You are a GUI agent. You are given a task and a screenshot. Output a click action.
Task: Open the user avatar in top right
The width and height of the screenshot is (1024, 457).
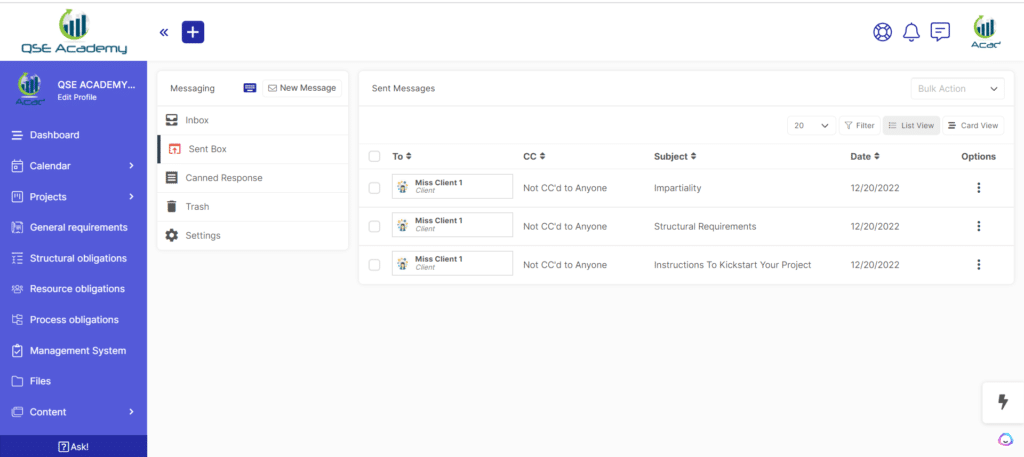coord(985,32)
